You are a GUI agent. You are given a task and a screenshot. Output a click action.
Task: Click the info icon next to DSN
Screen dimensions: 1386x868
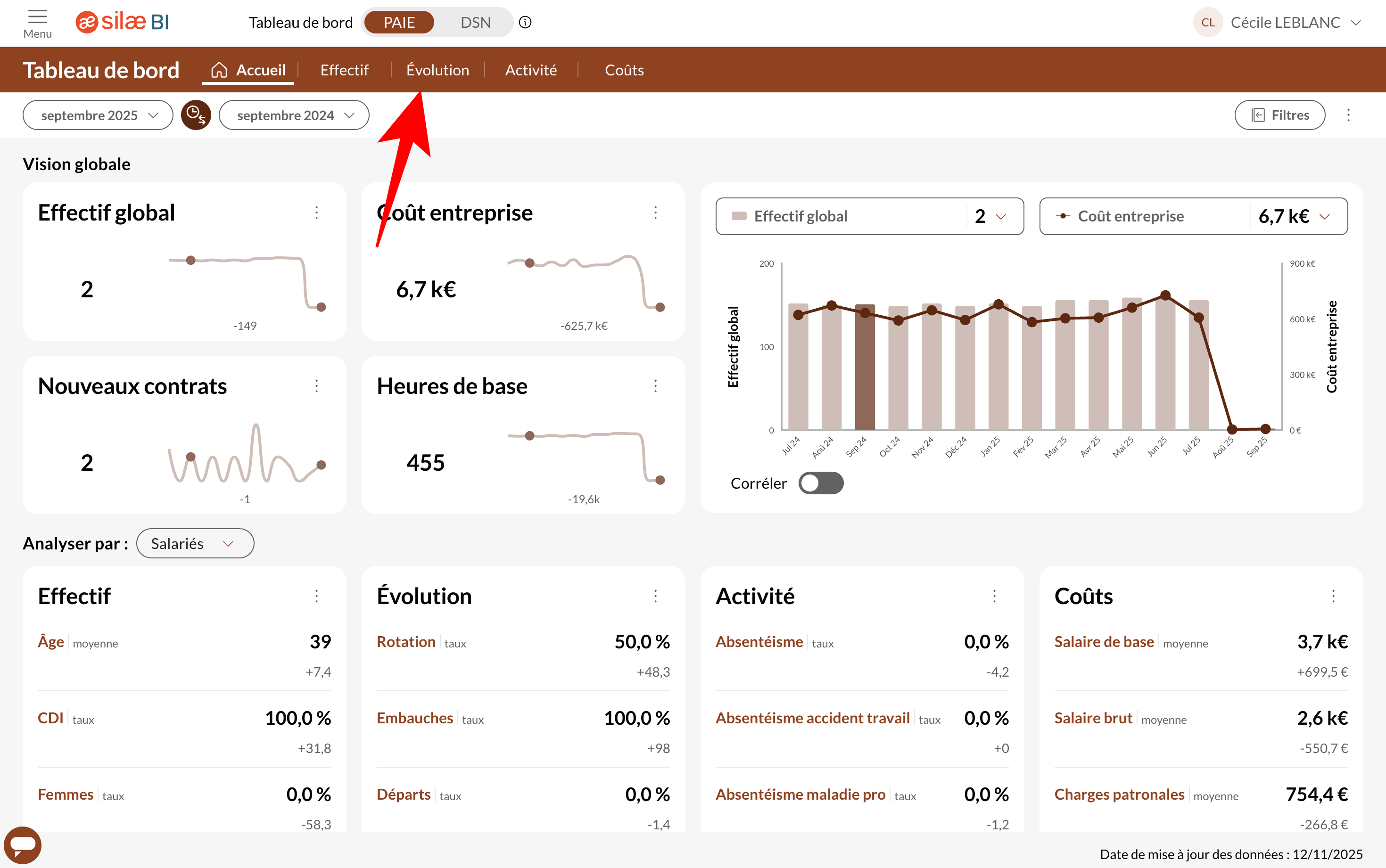(525, 23)
